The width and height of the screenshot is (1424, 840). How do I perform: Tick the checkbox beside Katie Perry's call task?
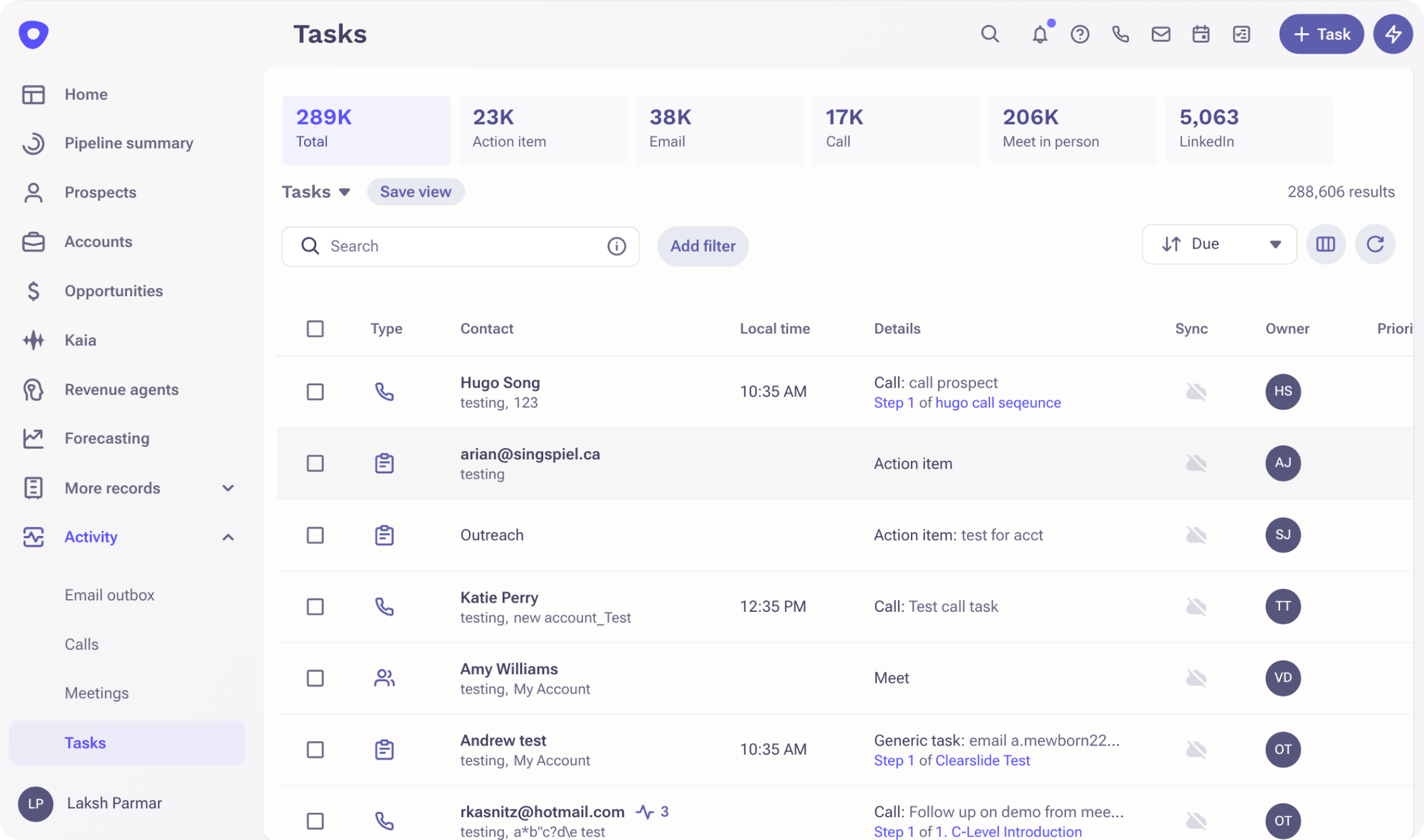(315, 606)
